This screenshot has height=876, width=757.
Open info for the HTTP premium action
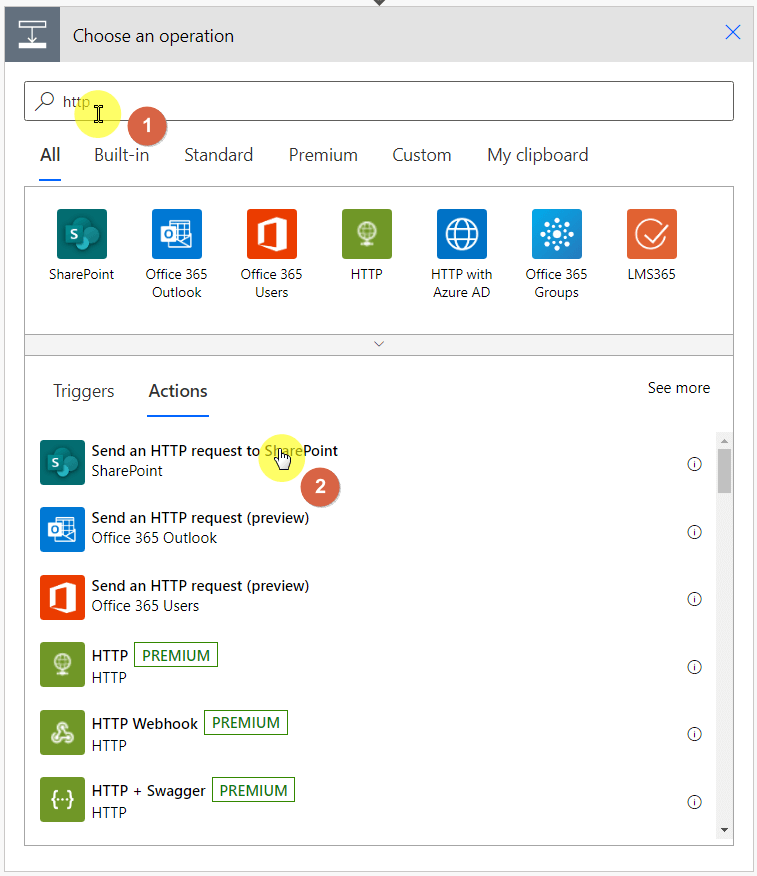tap(694, 666)
